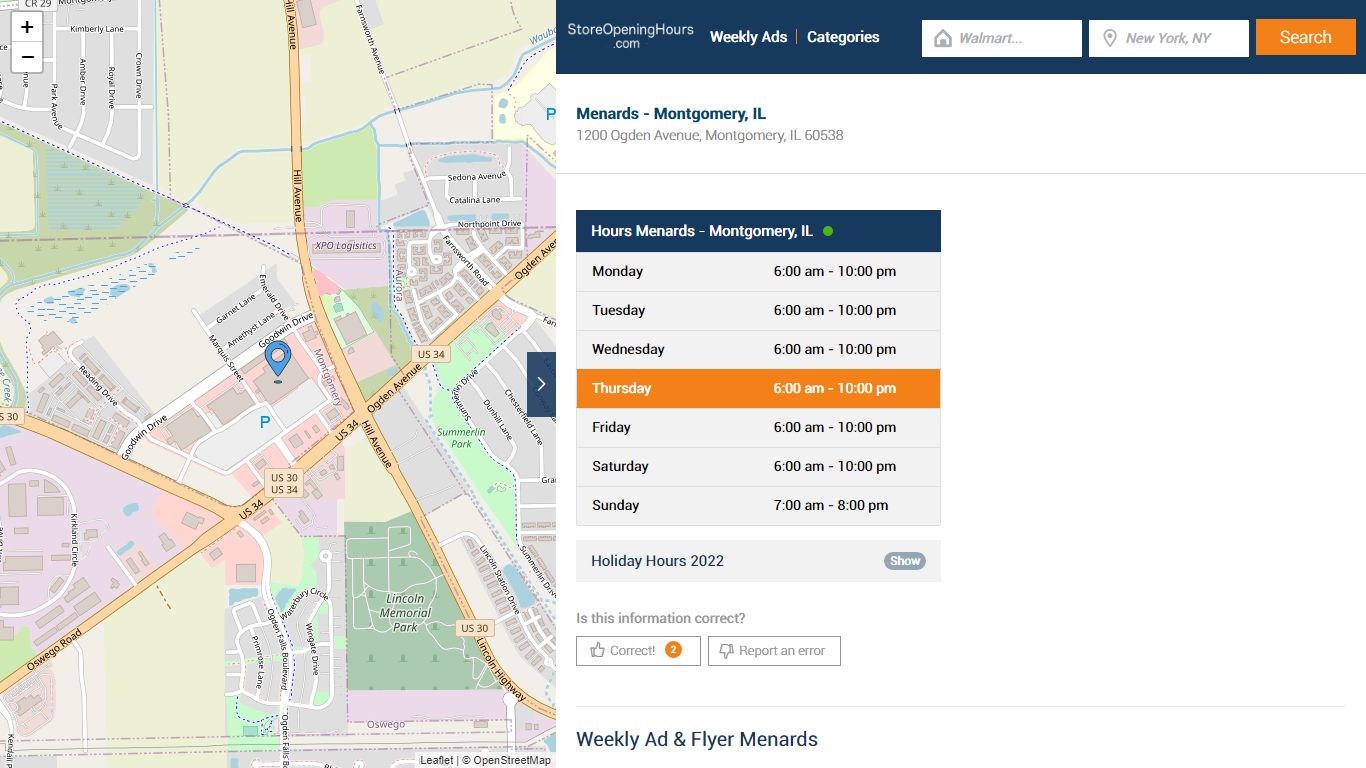Click the Wednesday hours row
This screenshot has height=768, width=1366.
758,349
